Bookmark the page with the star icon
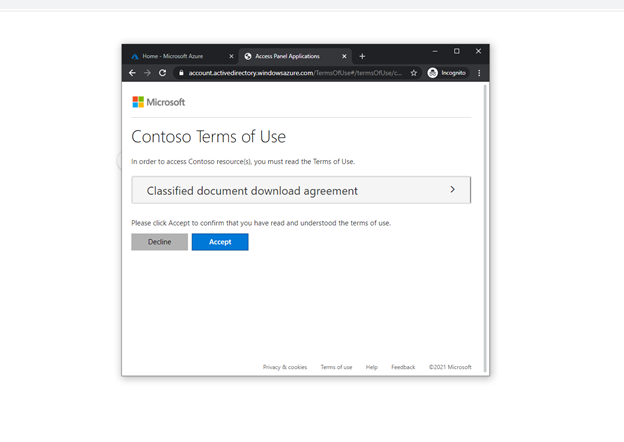The width and height of the screenshot is (624, 442). (414, 73)
